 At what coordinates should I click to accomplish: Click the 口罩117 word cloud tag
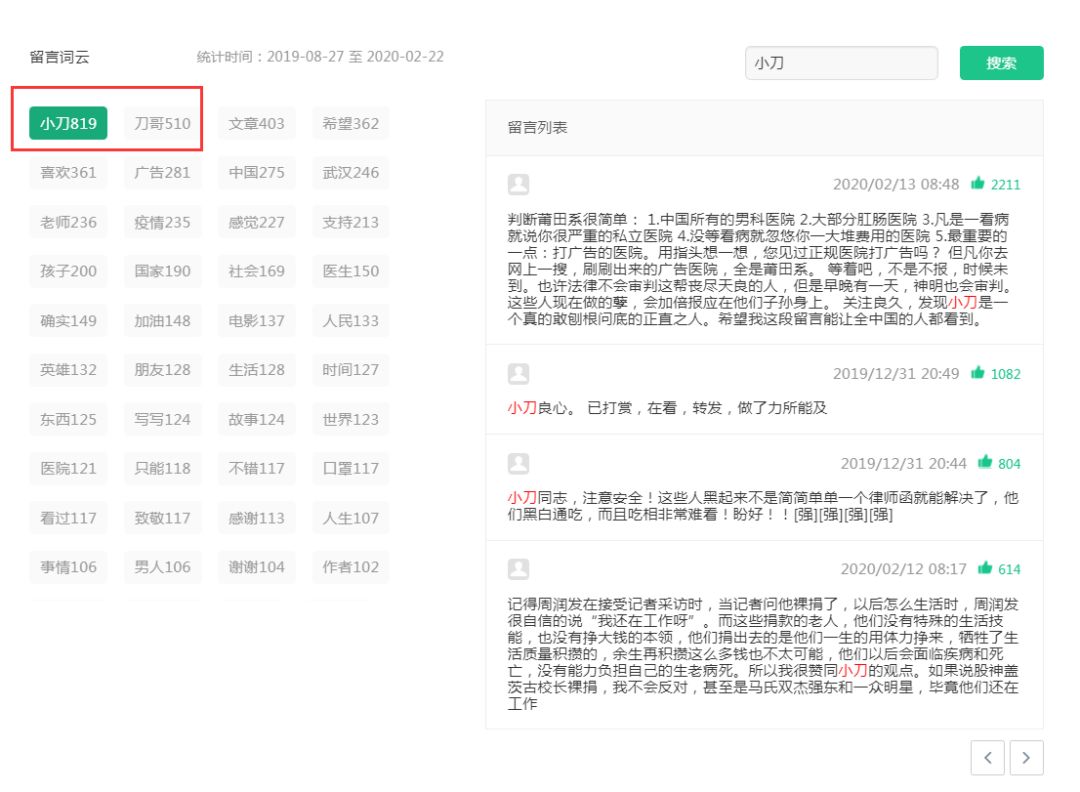coord(350,468)
